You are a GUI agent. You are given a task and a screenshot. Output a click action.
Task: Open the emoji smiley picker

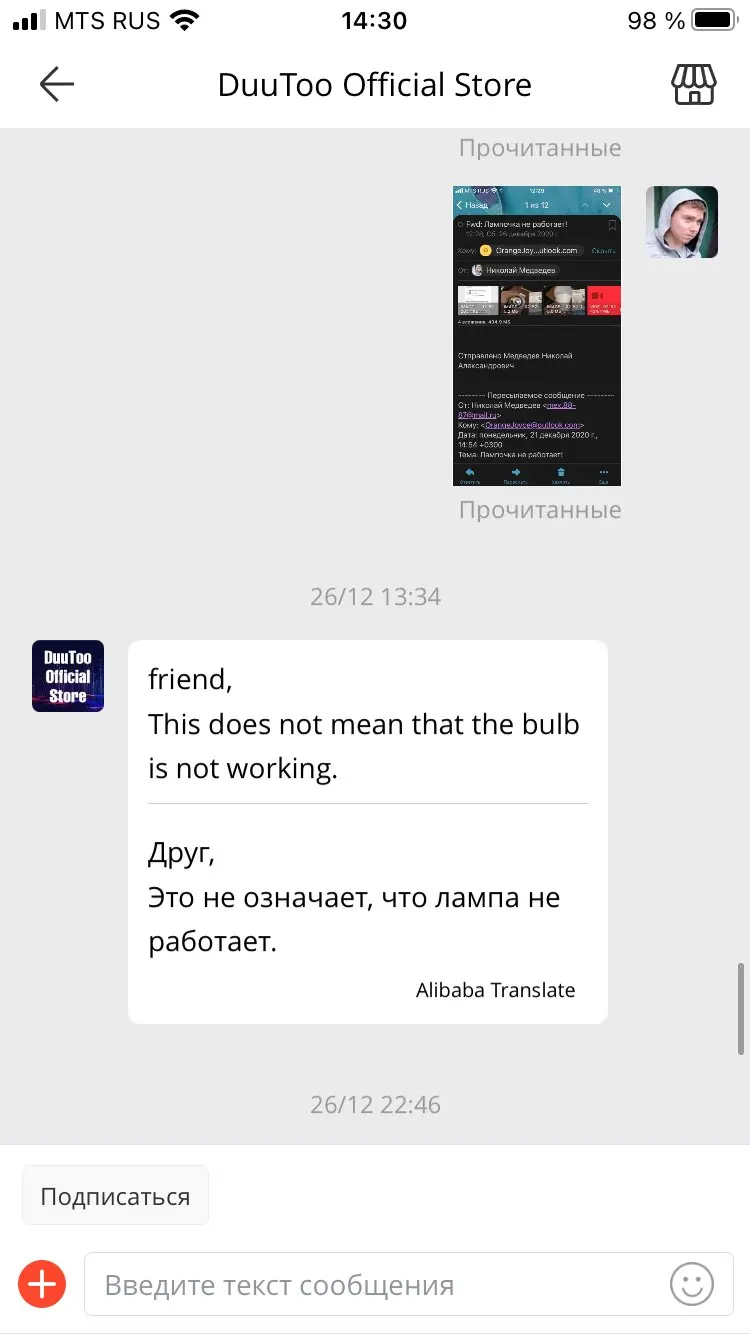pos(692,1284)
